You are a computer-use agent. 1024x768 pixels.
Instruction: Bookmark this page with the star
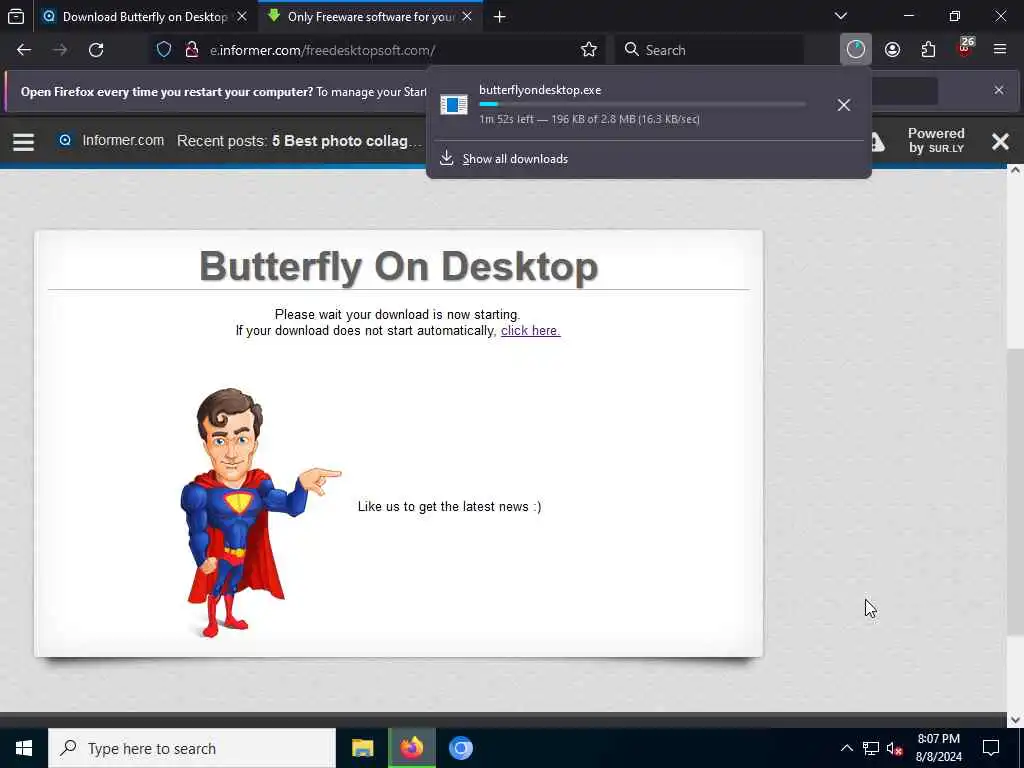pos(588,50)
